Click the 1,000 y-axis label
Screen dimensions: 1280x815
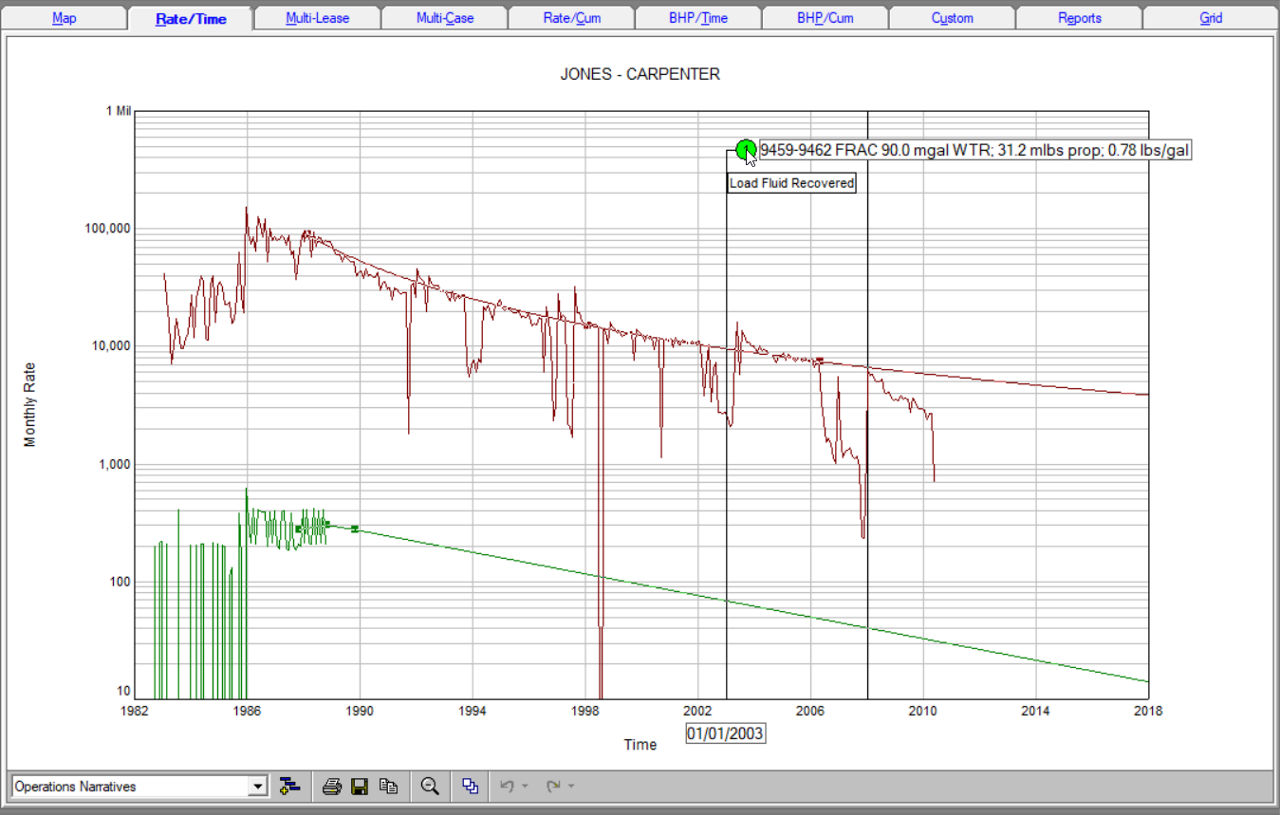click(x=114, y=464)
